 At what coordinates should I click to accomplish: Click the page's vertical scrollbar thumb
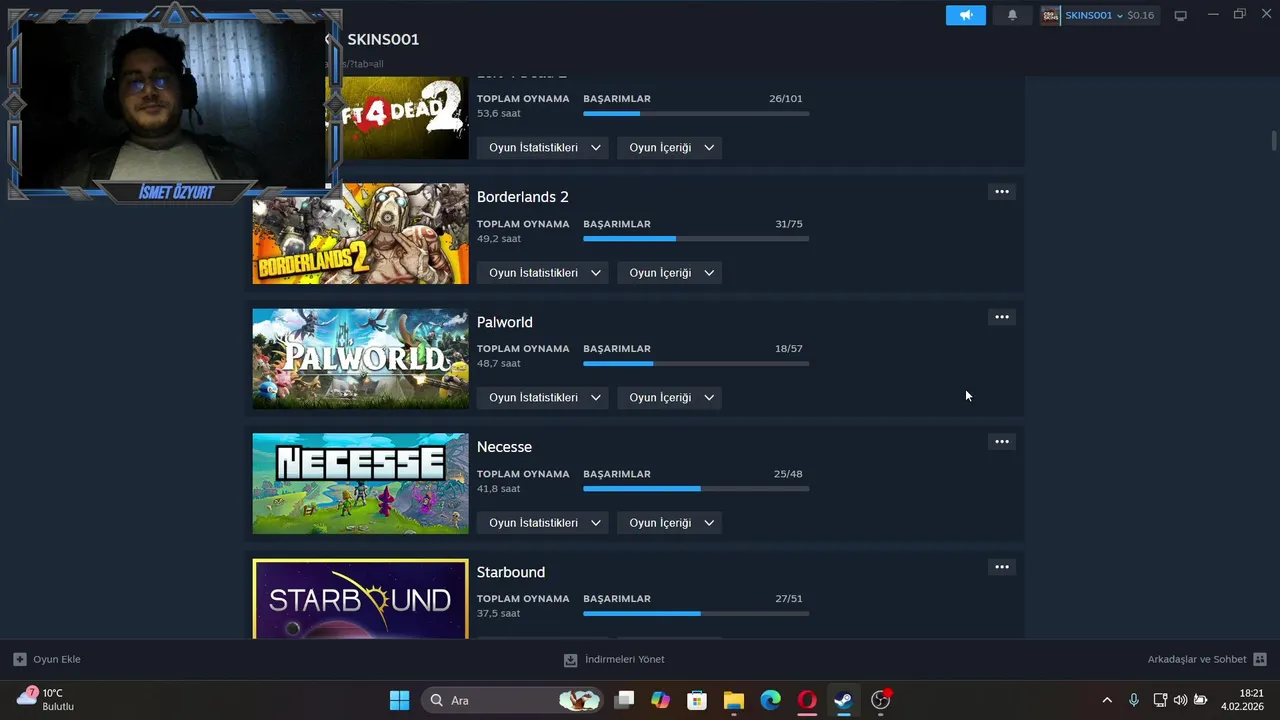coord(1274,141)
